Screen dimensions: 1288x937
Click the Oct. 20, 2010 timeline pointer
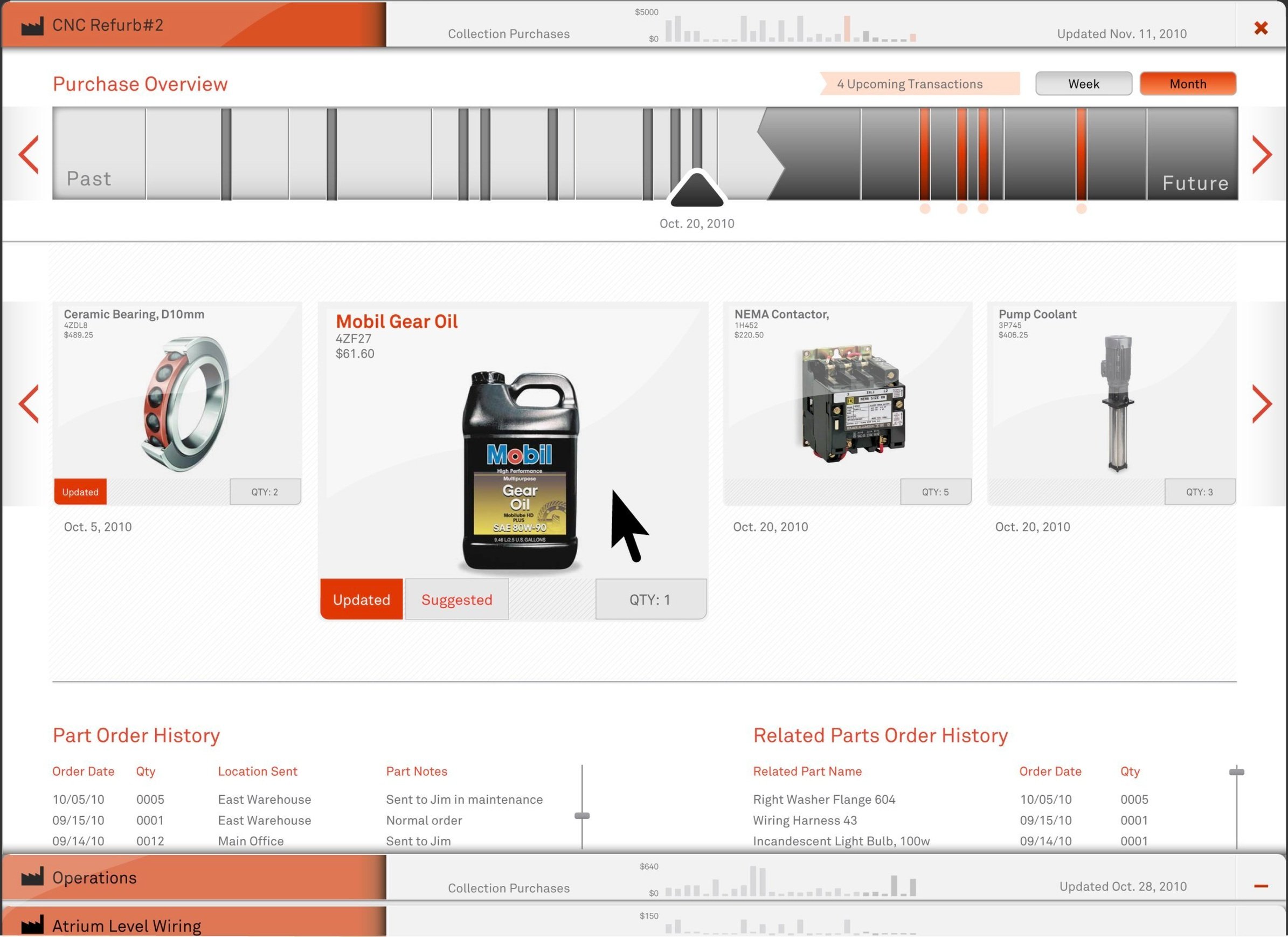[x=697, y=189]
